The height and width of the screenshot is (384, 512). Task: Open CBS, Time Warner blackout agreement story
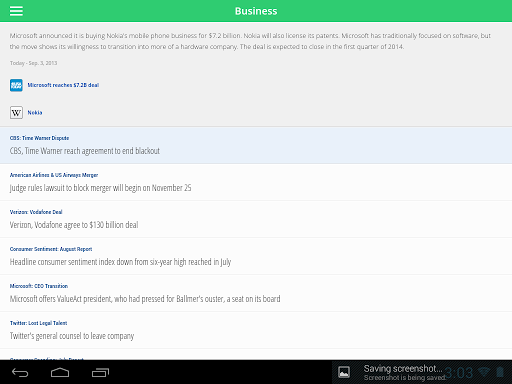coord(256,145)
